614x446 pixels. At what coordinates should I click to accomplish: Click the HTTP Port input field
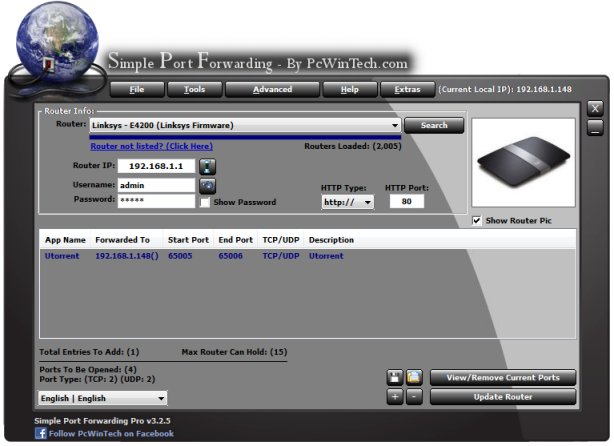tap(406, 201)
